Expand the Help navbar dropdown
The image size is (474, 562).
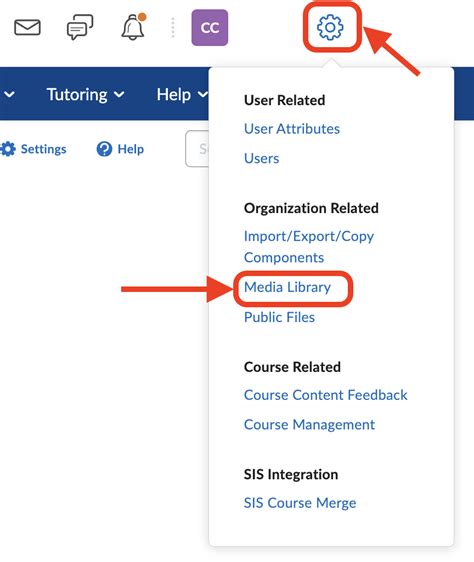(x=182, y=95)
